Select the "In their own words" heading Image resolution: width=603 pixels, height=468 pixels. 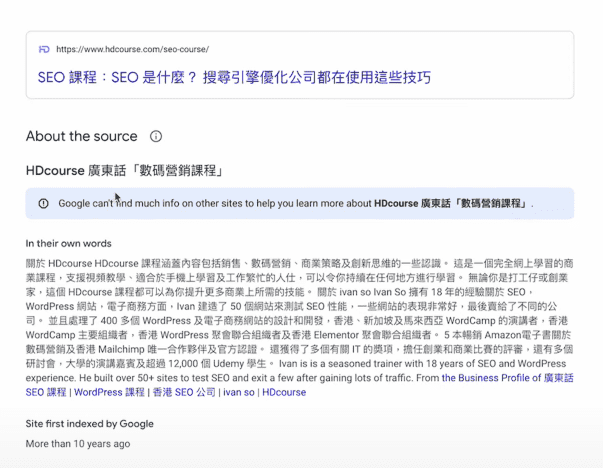pyautogui.click(x=68, y=243)
